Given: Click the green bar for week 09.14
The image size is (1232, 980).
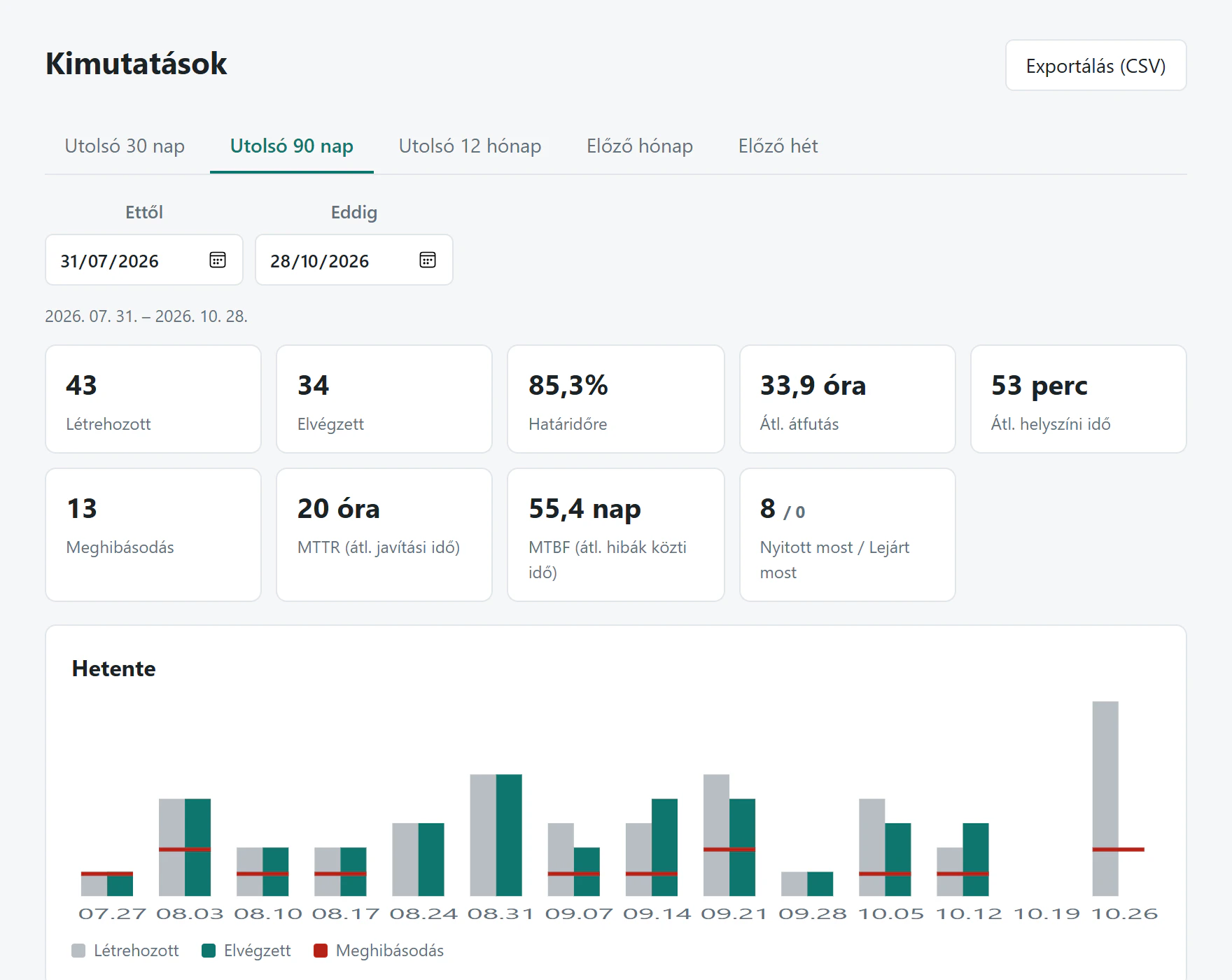Looking at the screenshot, I should 664,847.
